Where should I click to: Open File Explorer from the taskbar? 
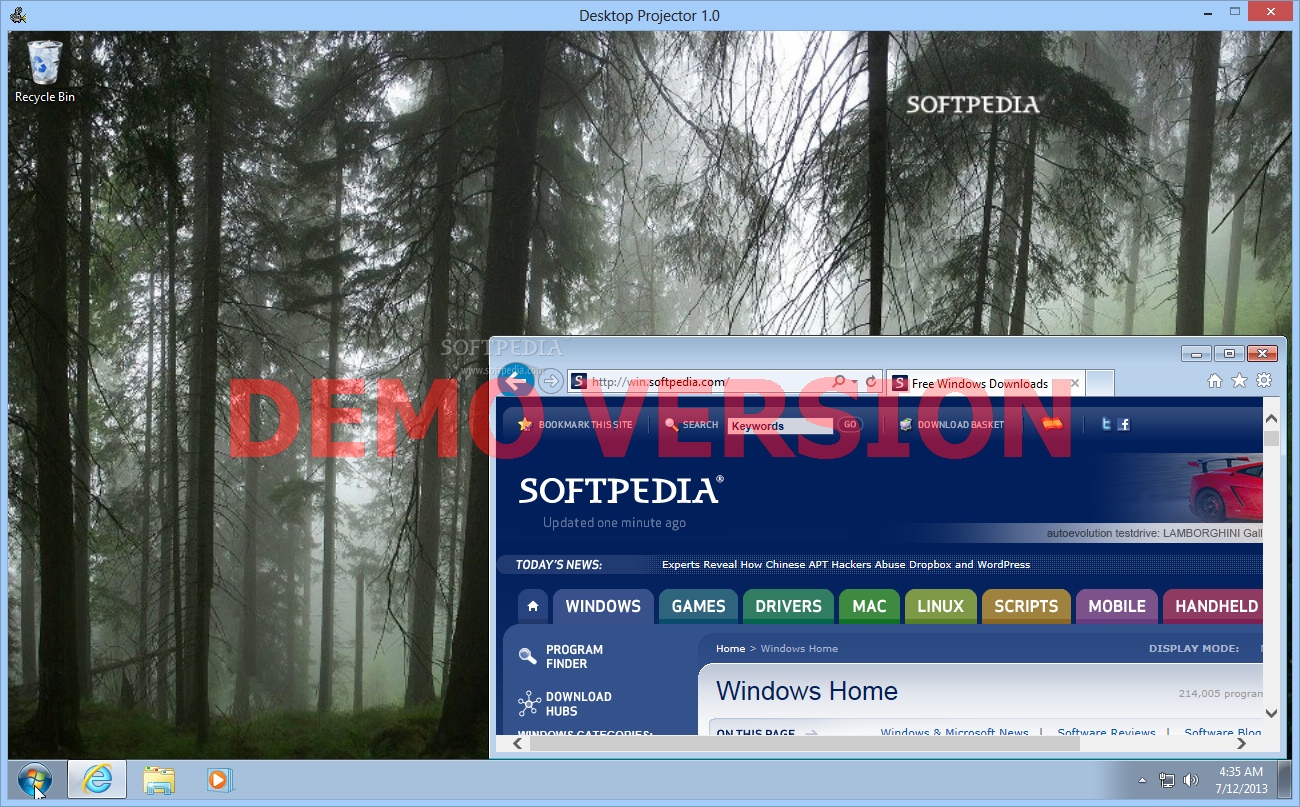[x=158, y=779]
